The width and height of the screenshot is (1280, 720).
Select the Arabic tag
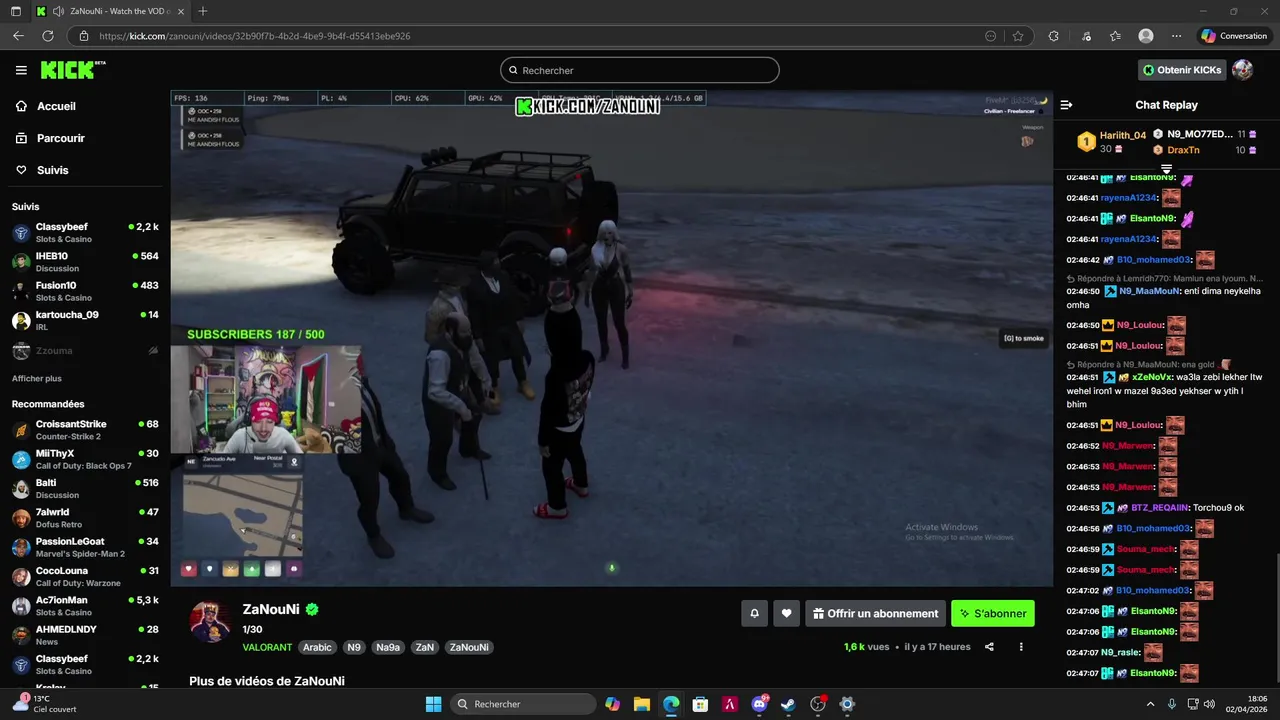tap(317, 647)
